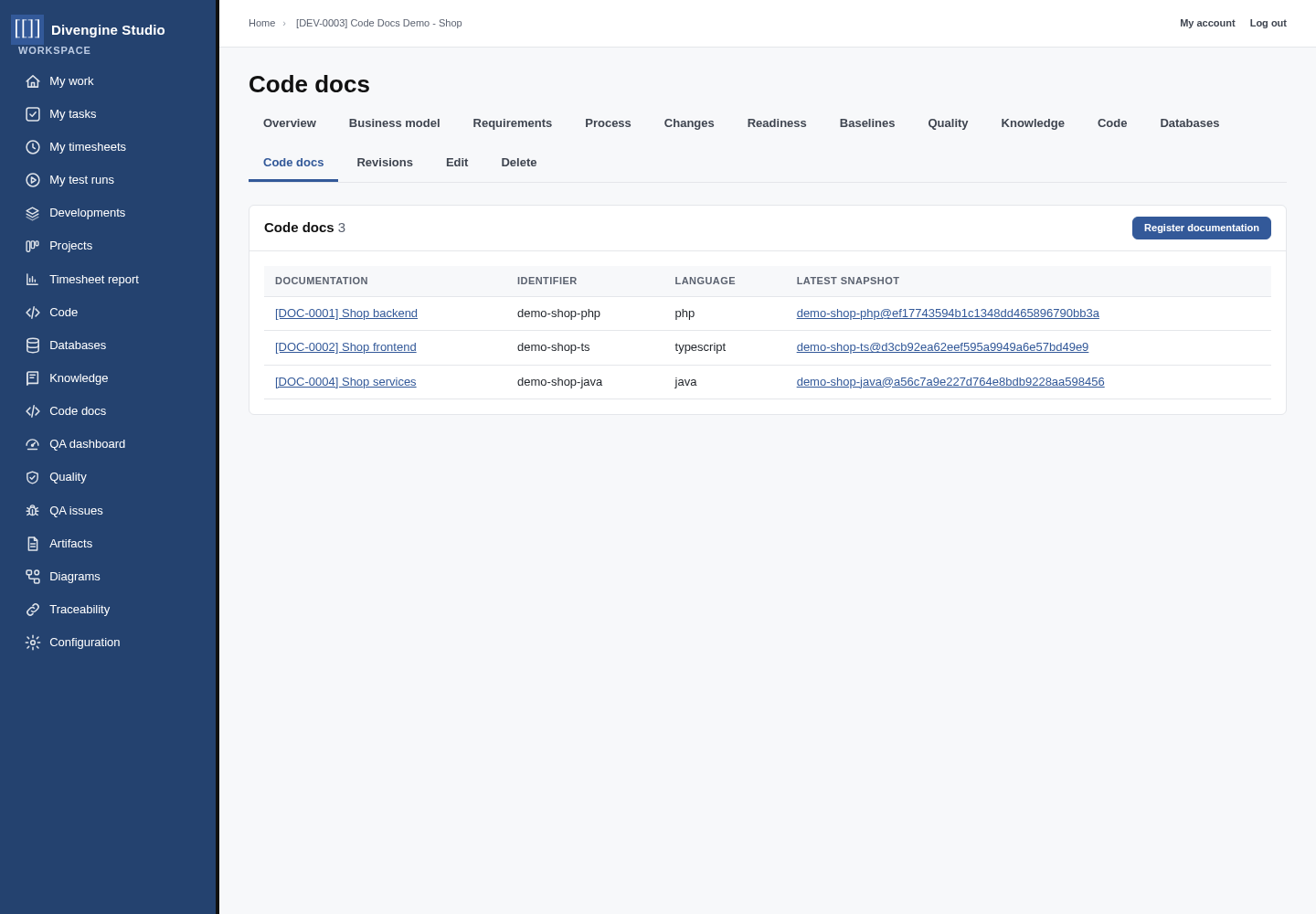Click the Artifacts document icon
Viewport: 1316px width, 914px height.
pos(33,544)
